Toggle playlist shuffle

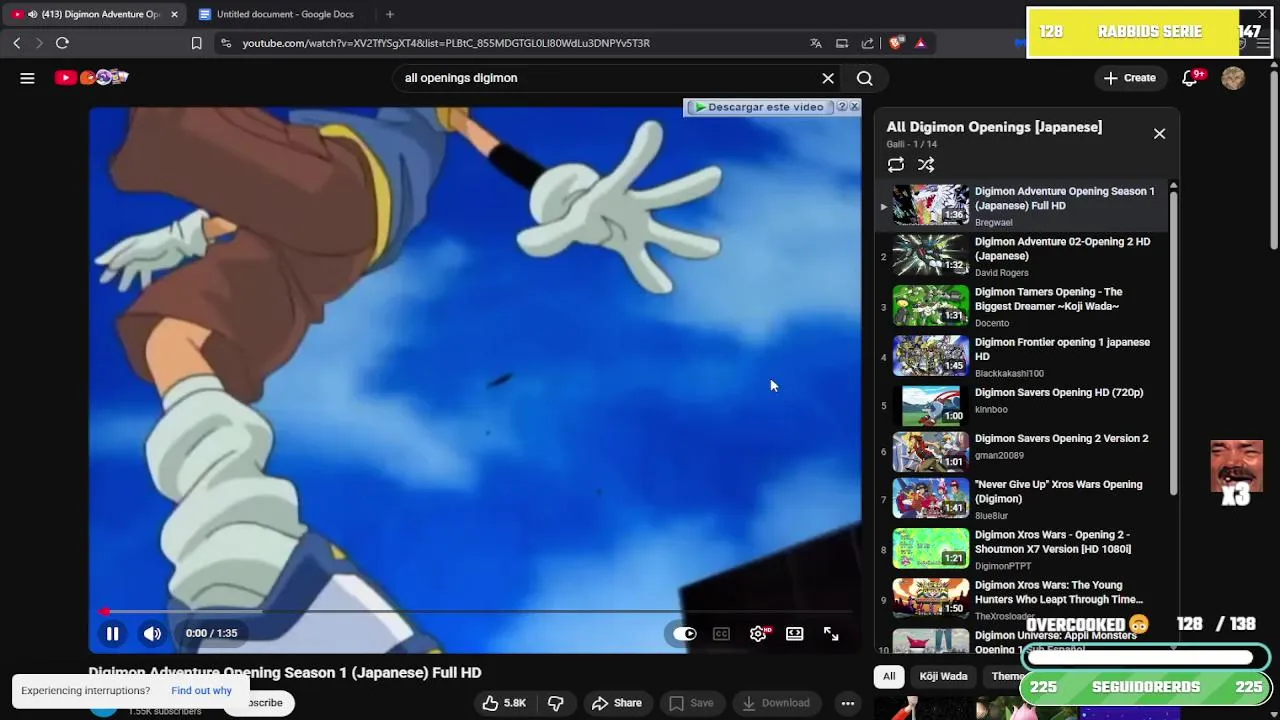click(x=926, y=165)
